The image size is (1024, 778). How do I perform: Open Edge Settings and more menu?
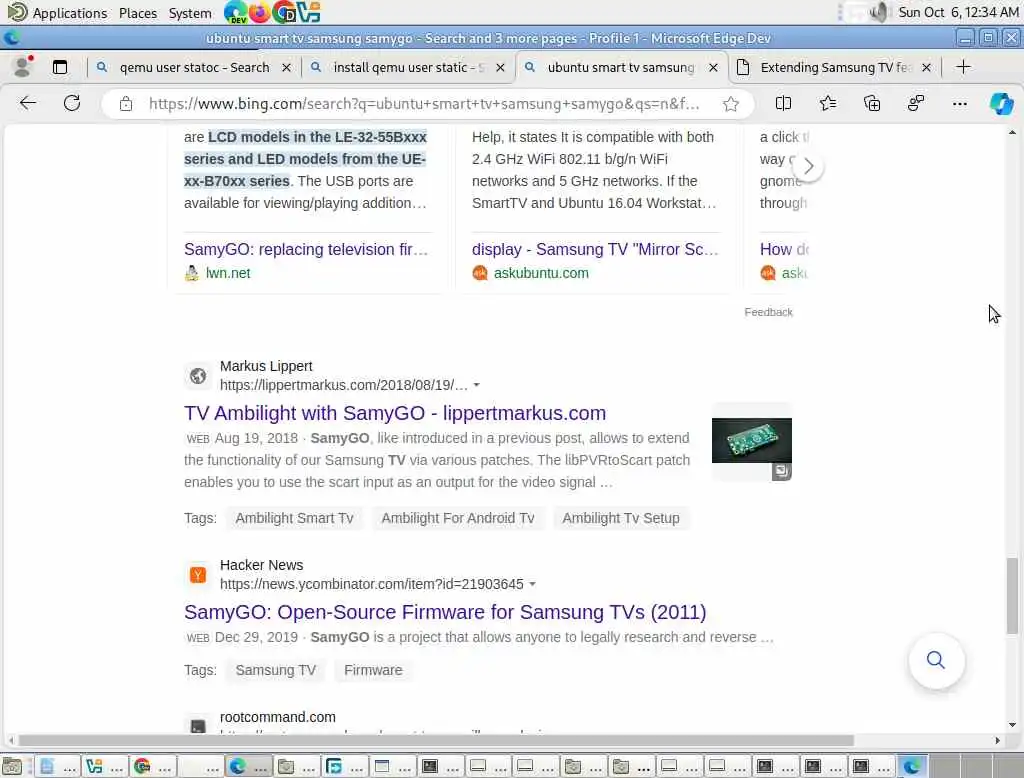[x=959, y=103]
